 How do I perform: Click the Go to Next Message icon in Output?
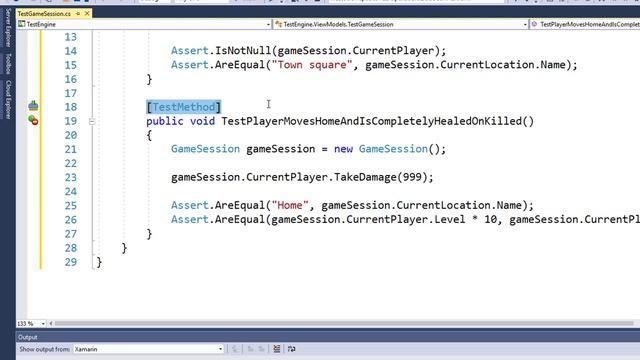pyautogui.click(x=261, y=349)
